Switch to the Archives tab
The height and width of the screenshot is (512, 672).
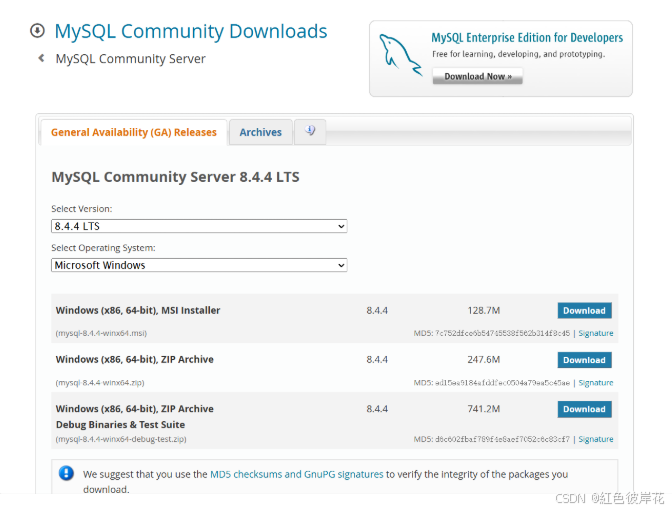pos(261,132)
